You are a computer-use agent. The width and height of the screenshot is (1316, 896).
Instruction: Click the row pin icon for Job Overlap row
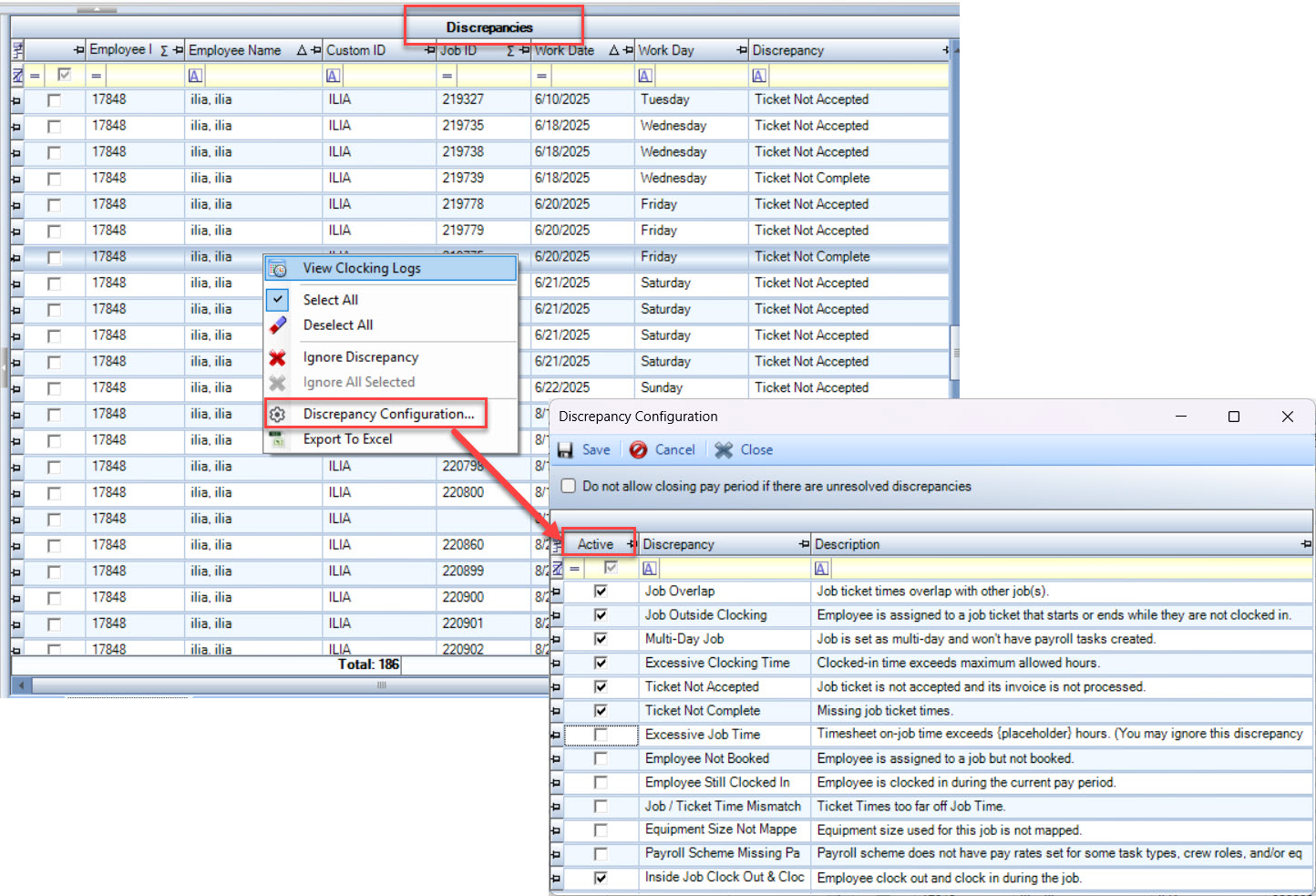pos(557,592)
